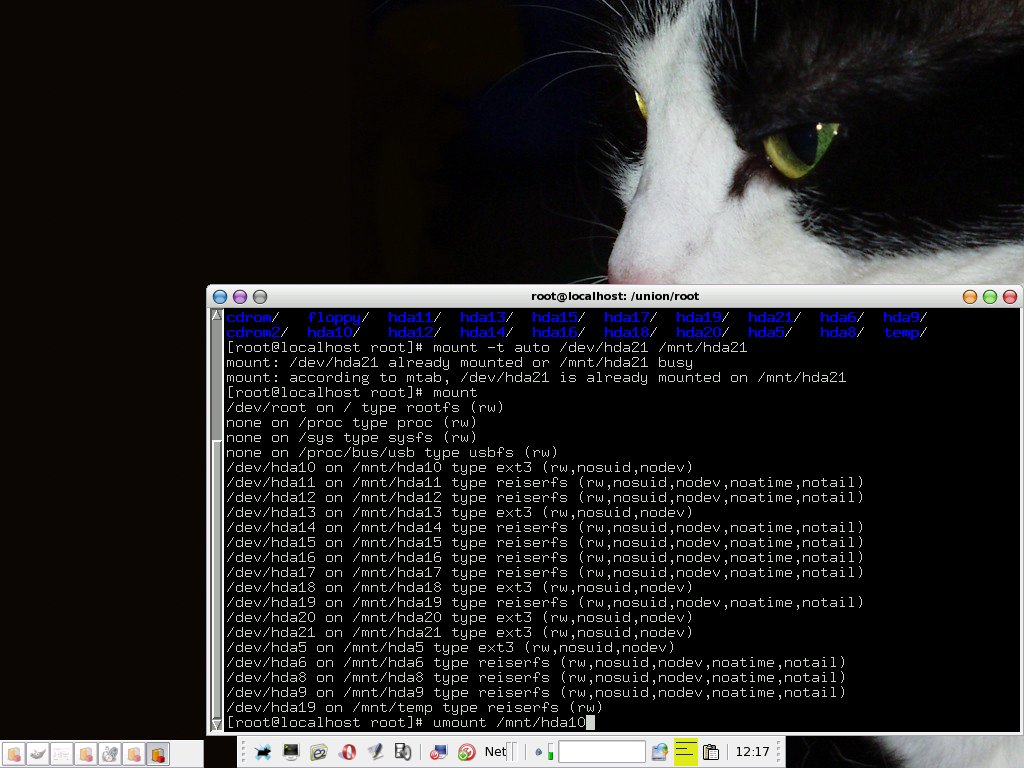Click the panel's right dotted grip handle

click(778, 752)
